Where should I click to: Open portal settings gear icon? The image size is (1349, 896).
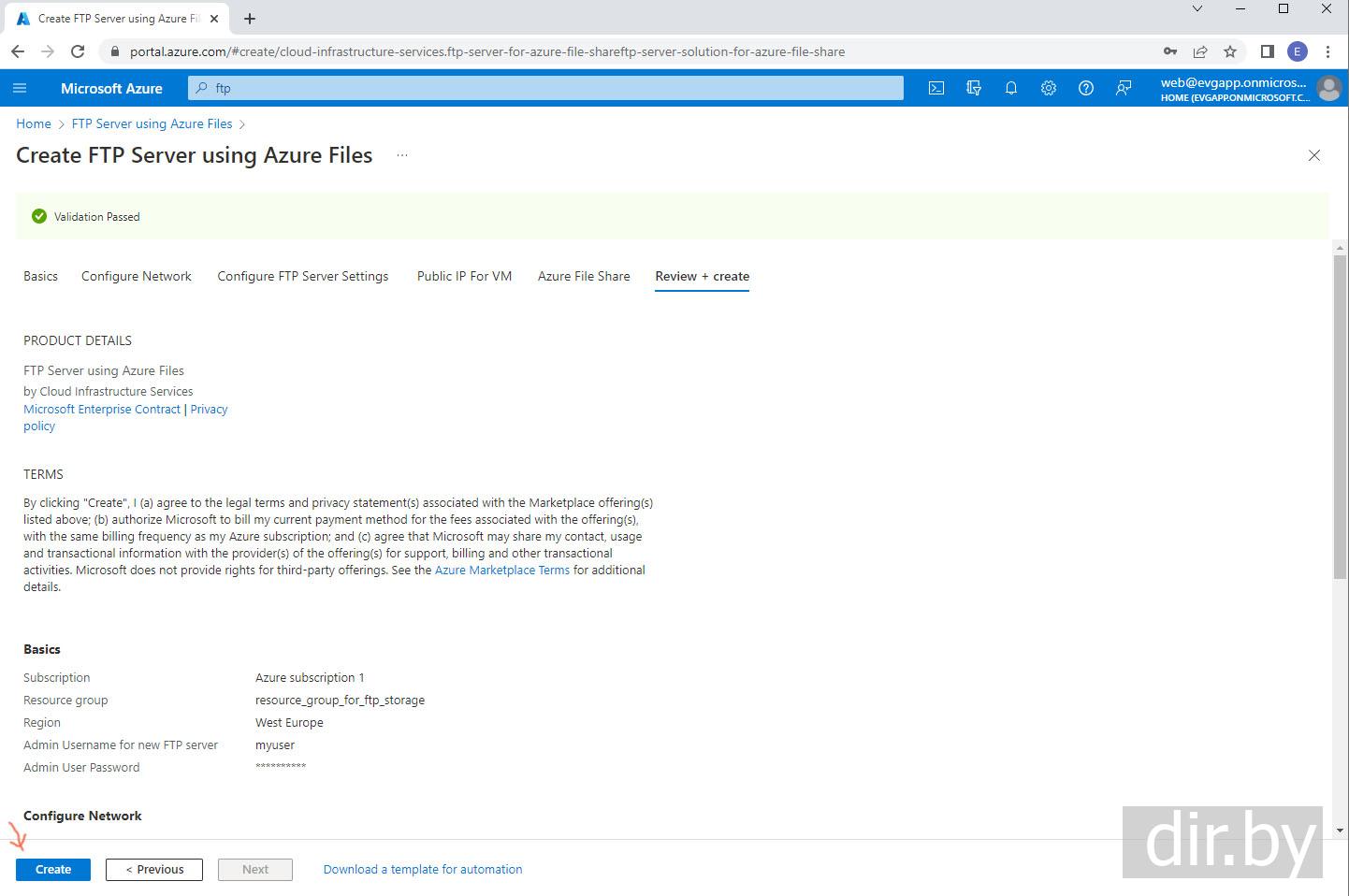pos(1049,88)
